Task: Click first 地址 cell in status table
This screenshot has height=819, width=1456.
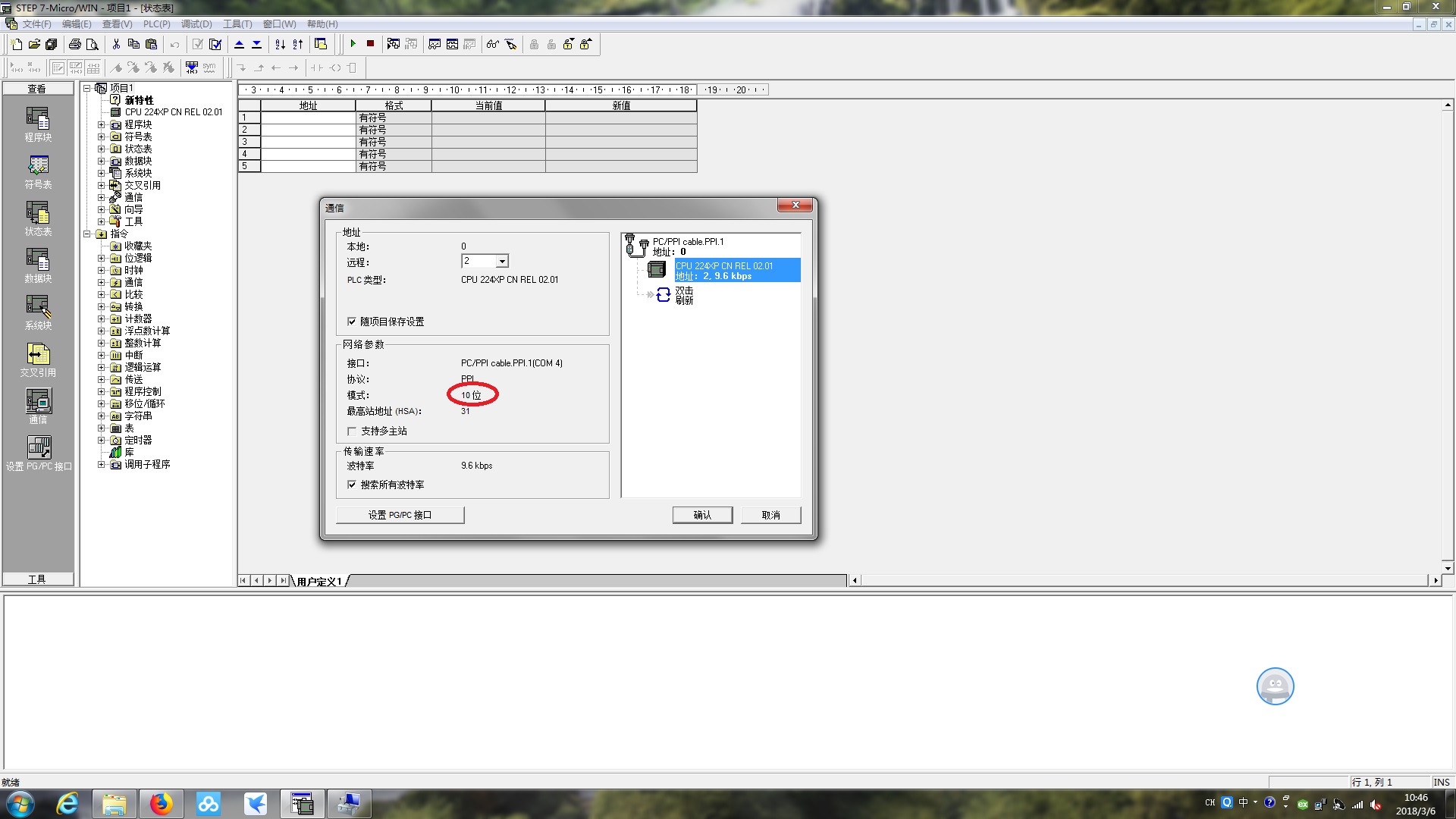Action: pyautogui.click(x=308, y=118)
